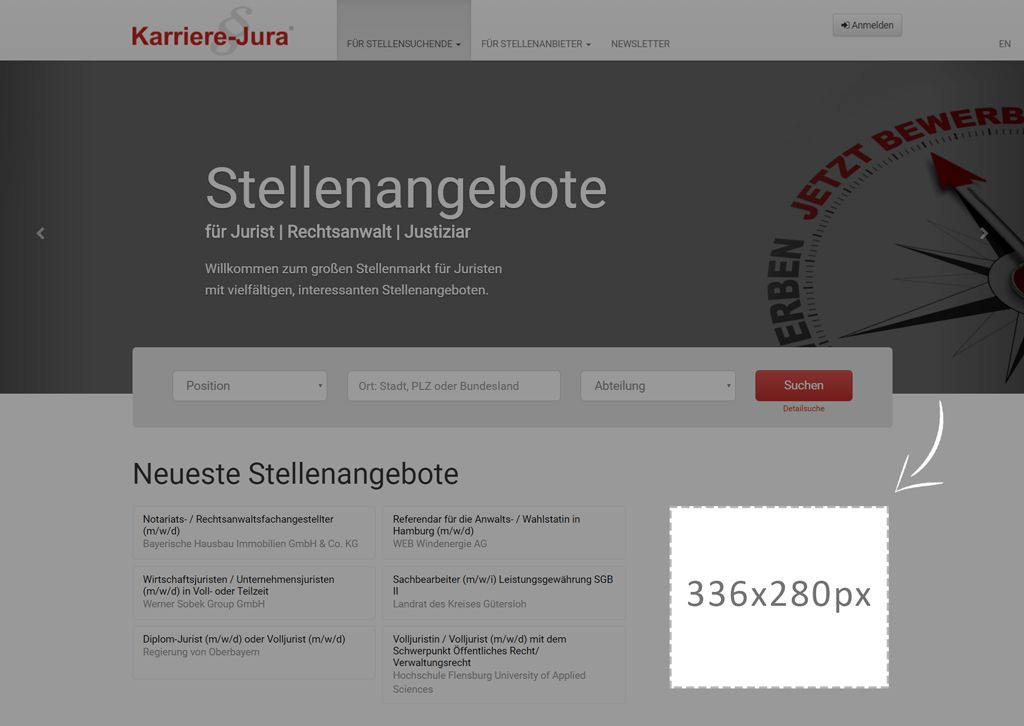1024x726 pixels.
Task: Open the Newsletter page
Action: pos(640,44)
